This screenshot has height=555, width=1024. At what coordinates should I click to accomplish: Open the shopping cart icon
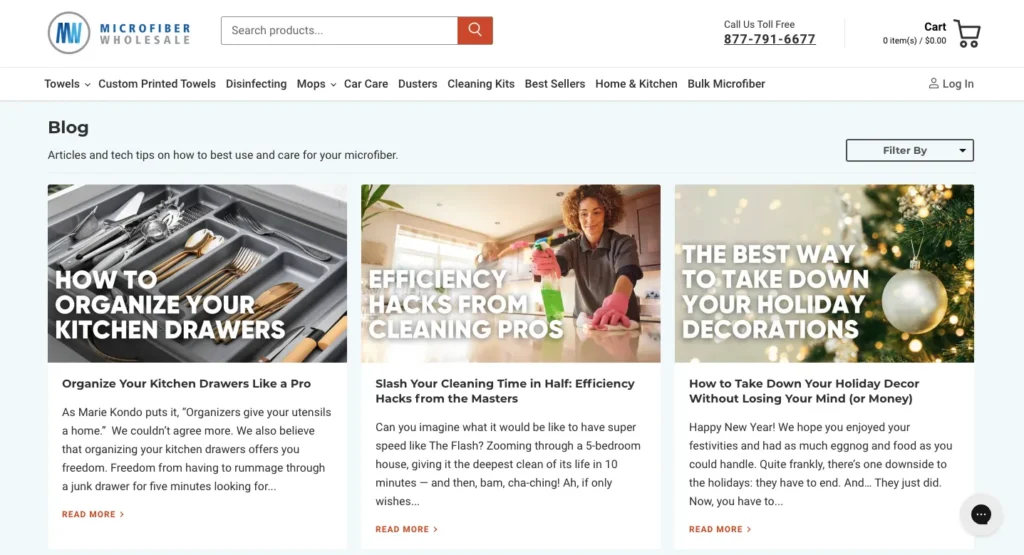pos(967,33)
